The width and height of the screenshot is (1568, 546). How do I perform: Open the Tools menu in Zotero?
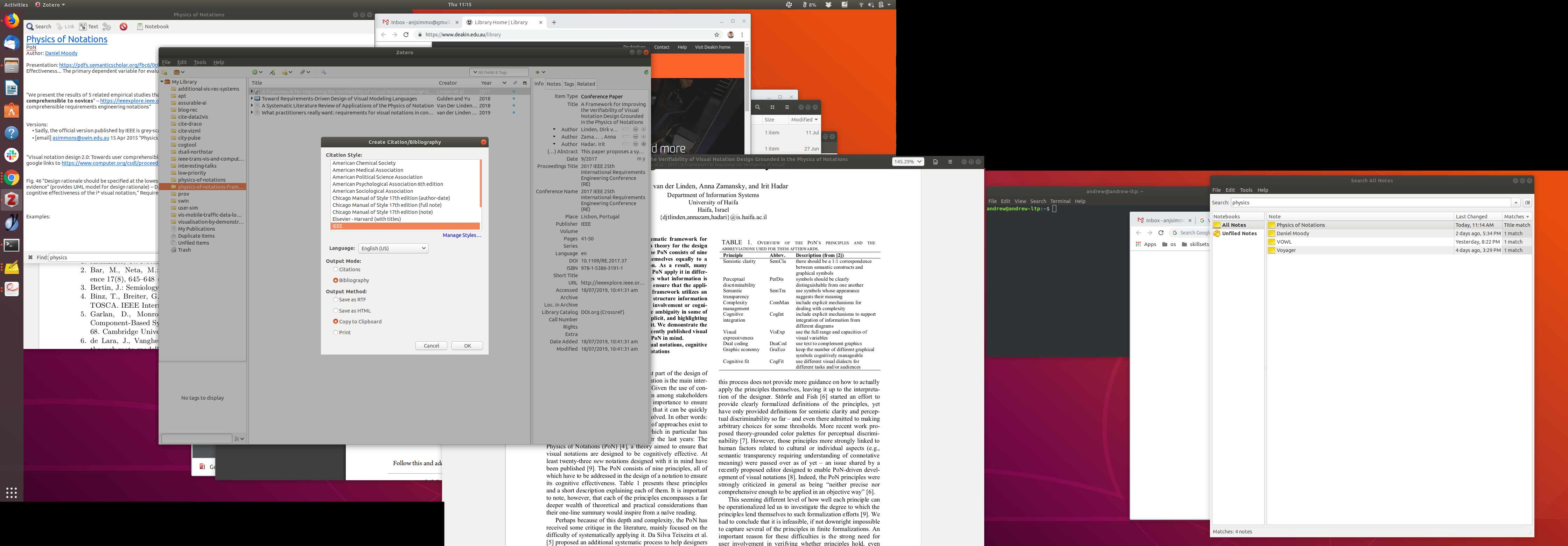click(199, 62)
